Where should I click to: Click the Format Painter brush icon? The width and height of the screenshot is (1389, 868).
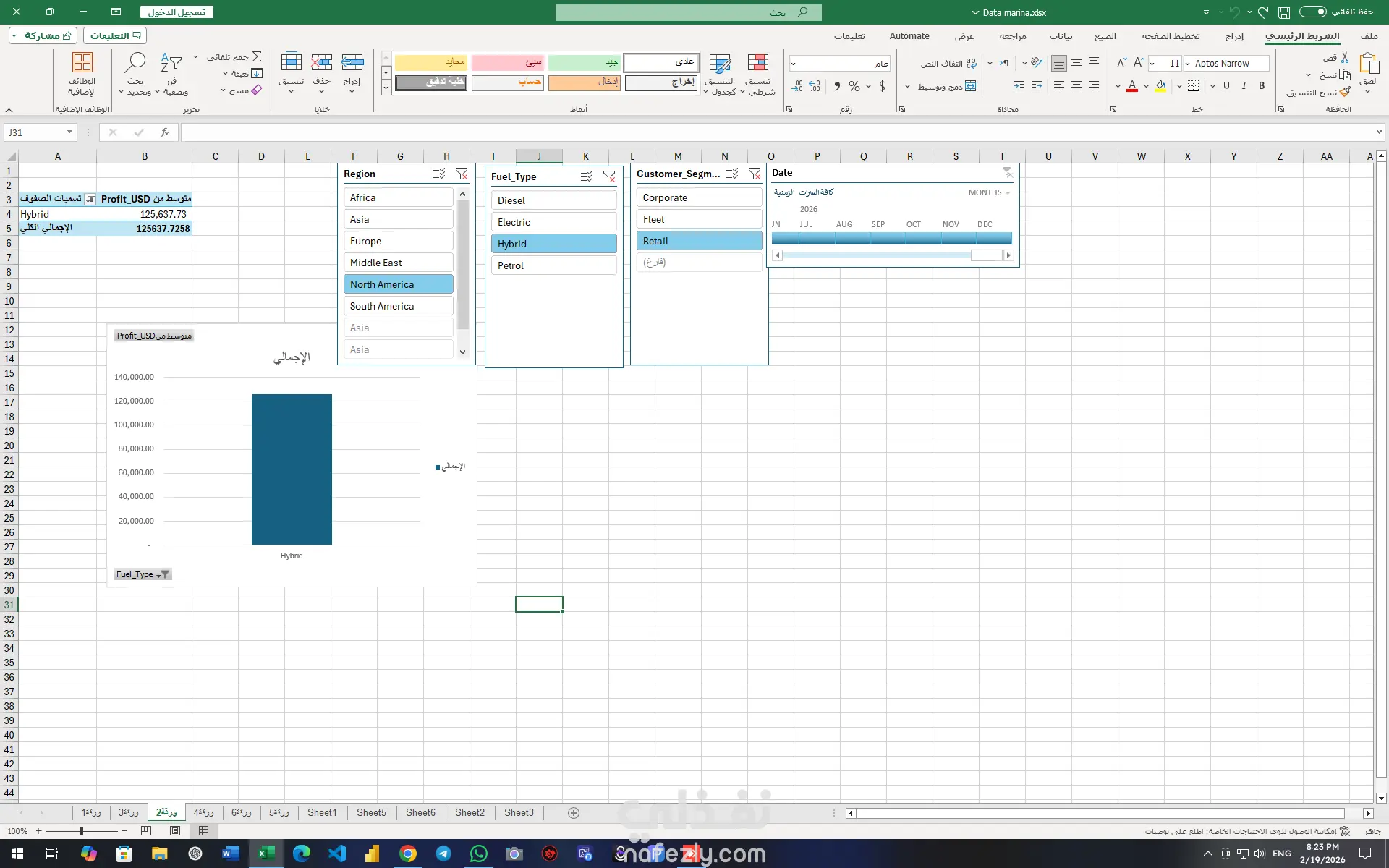pos(1345,93)
